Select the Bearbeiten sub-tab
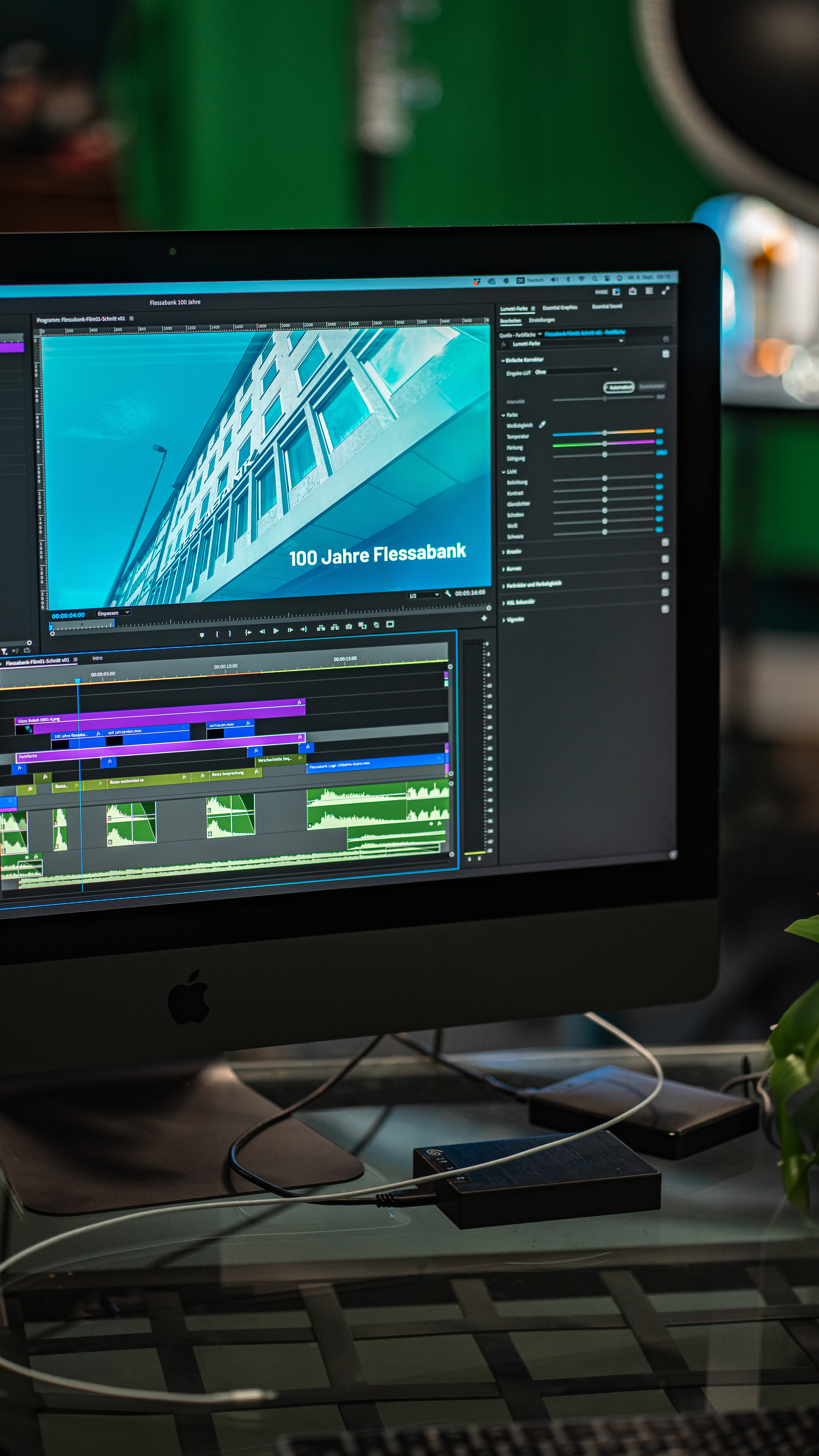Image resolution: width=819 pixels, height=1456 pixels. (510, 321)
